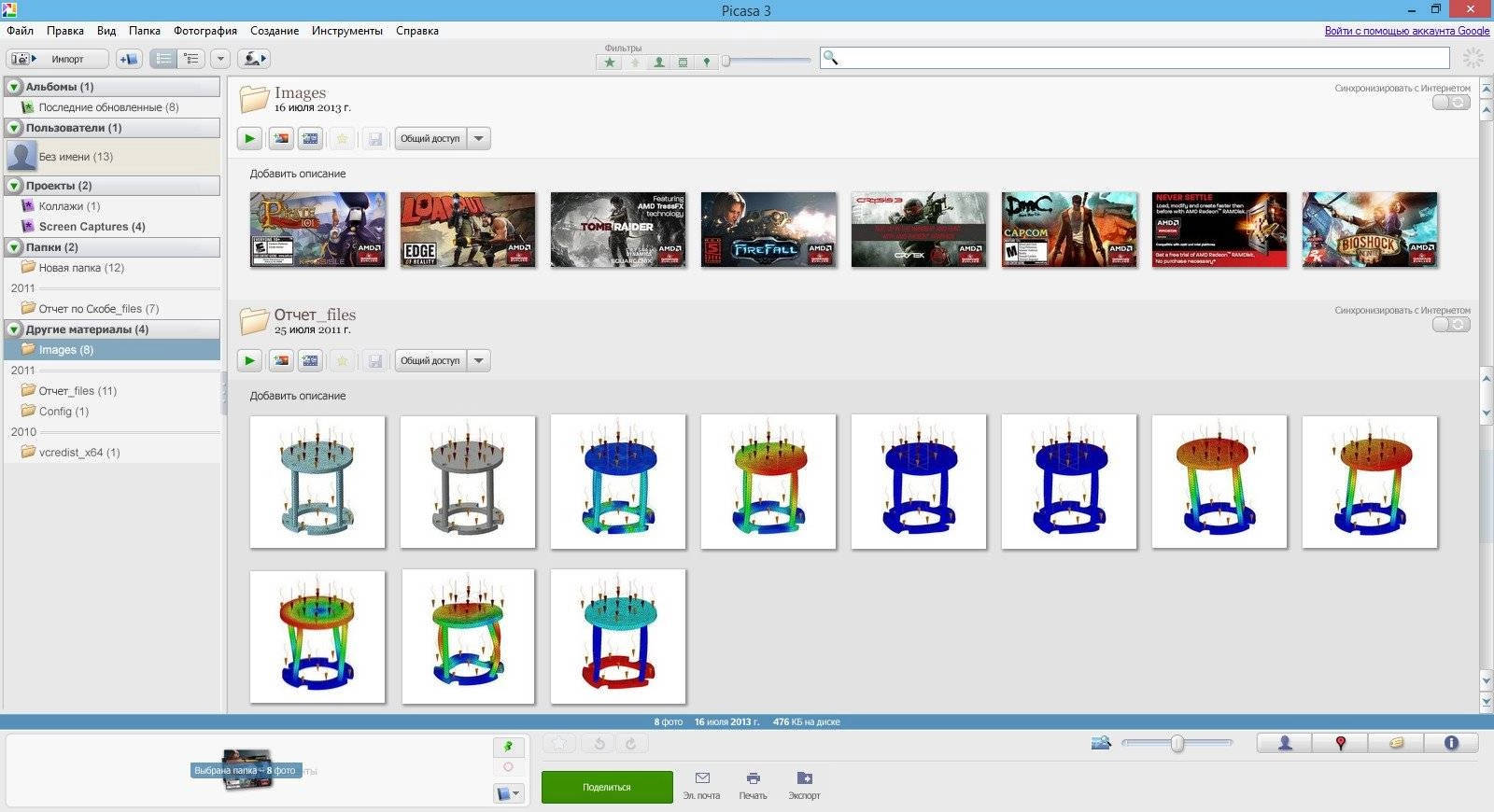This screenshot has width=1494, height=812.
Task: Show the Tags panel
Action: tap(1396, 743)
